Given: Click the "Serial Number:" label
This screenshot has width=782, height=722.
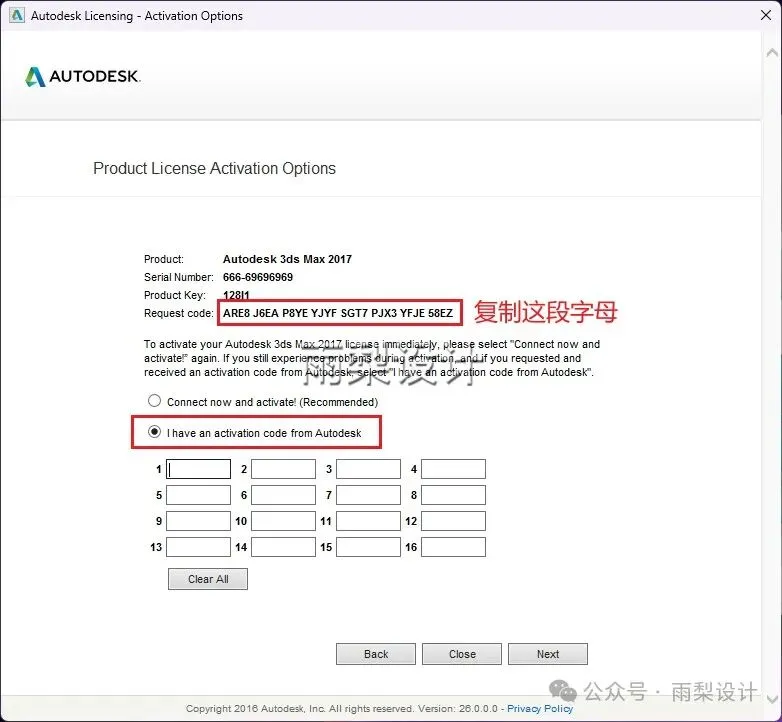Looking at the screenshot, I should pyautogui.click(x=179, y=277).
